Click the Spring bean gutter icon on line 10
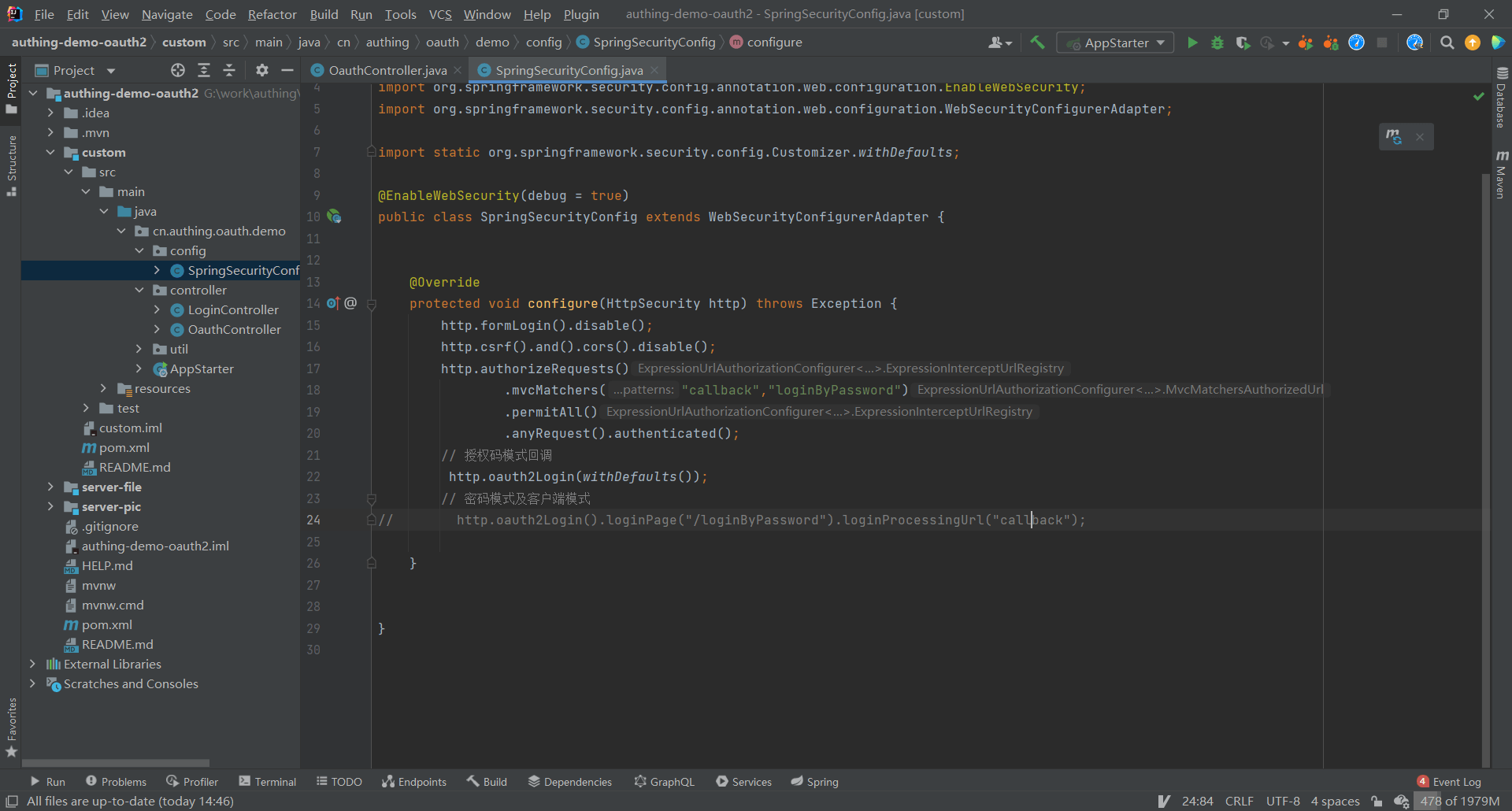Image resolution: width=1512 pixels, height=811 pixels. (x=335, y=217)
